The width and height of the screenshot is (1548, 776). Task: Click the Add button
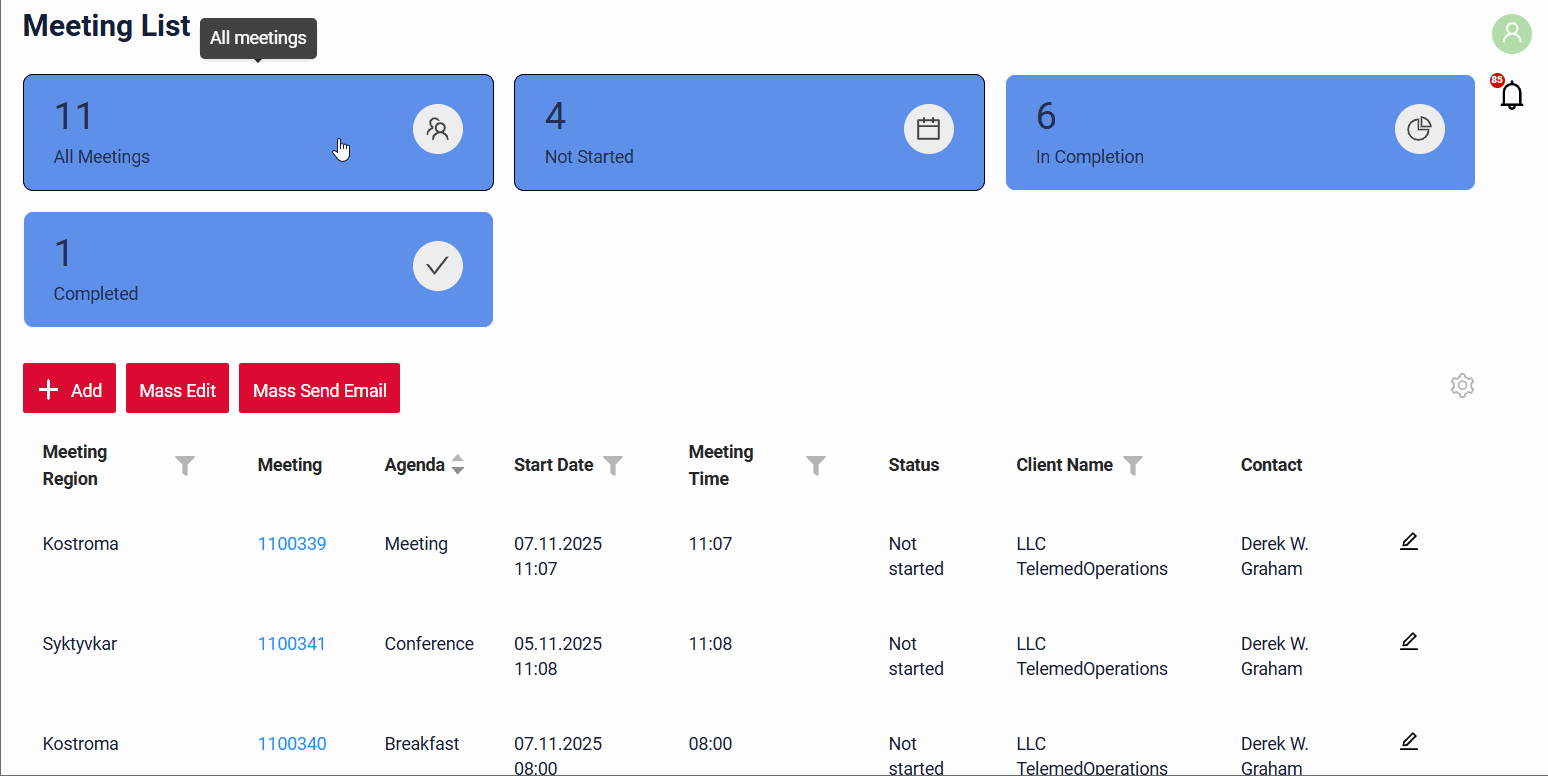coord(69,389)
